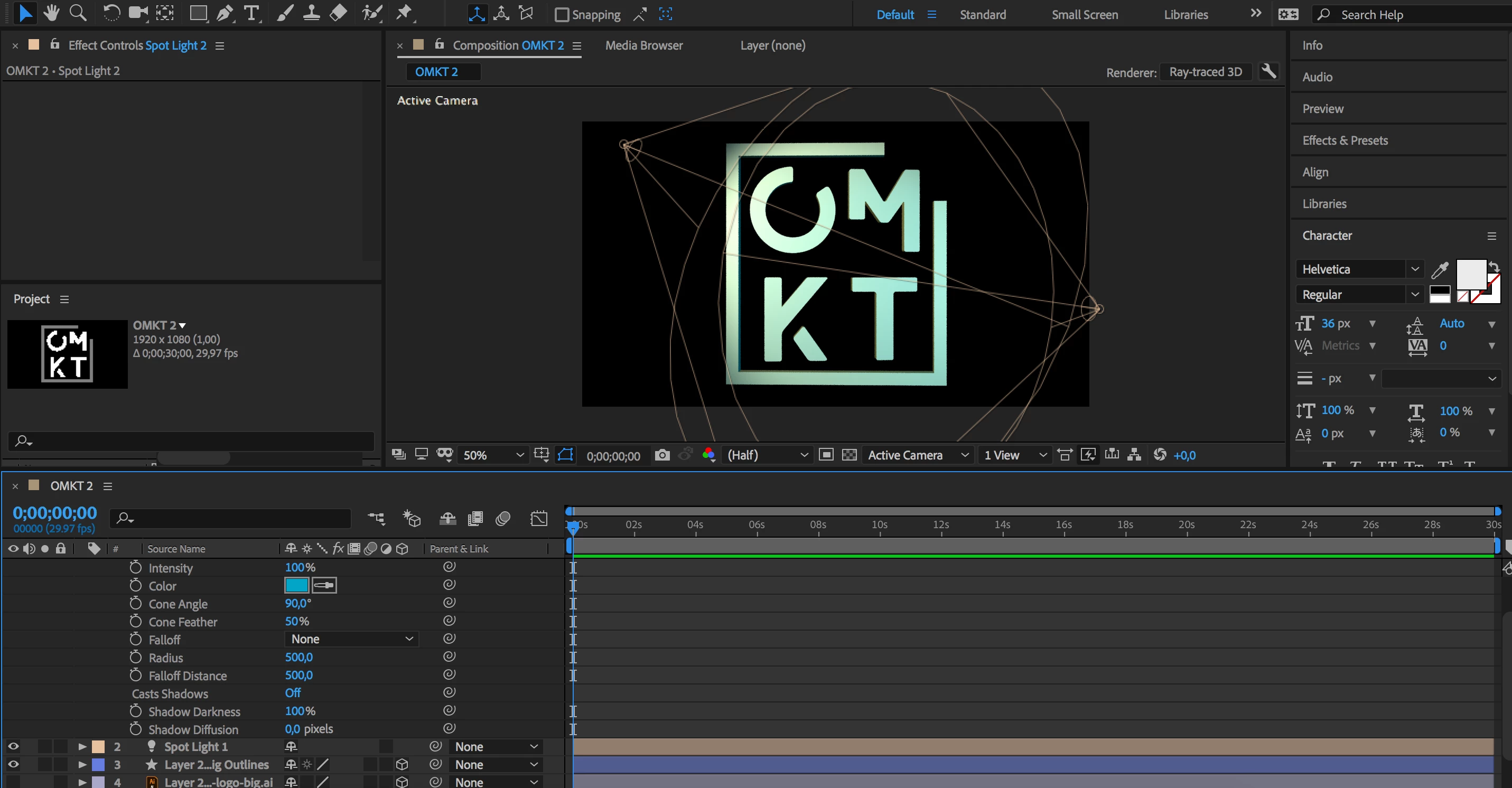Viewport: 1512px width, 788px height.
Task: Select the Puppet Pin tool
Action: click(x=404, y=13)
